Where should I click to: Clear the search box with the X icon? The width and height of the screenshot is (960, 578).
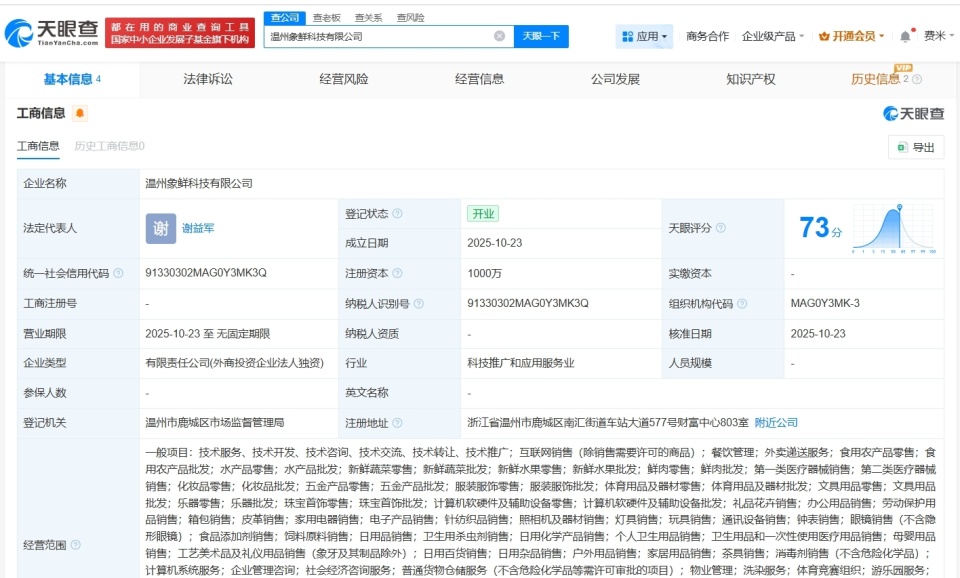coord(497,34)
